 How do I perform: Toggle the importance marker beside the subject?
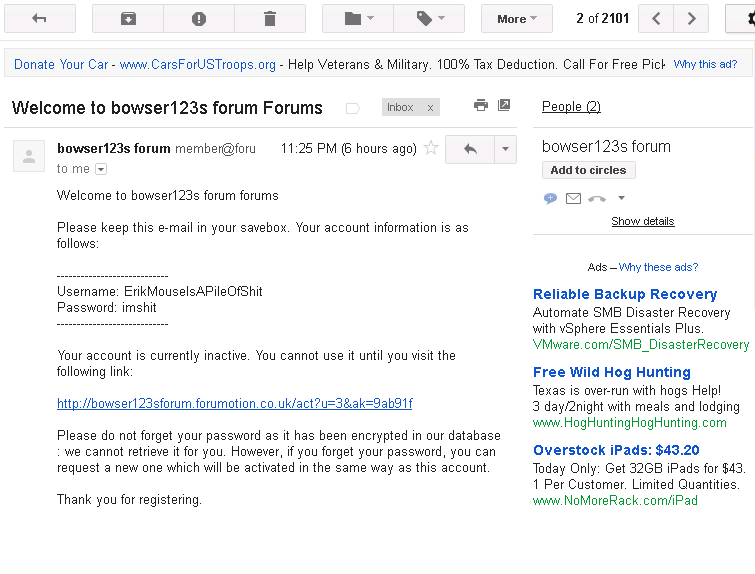click(353, 108)
